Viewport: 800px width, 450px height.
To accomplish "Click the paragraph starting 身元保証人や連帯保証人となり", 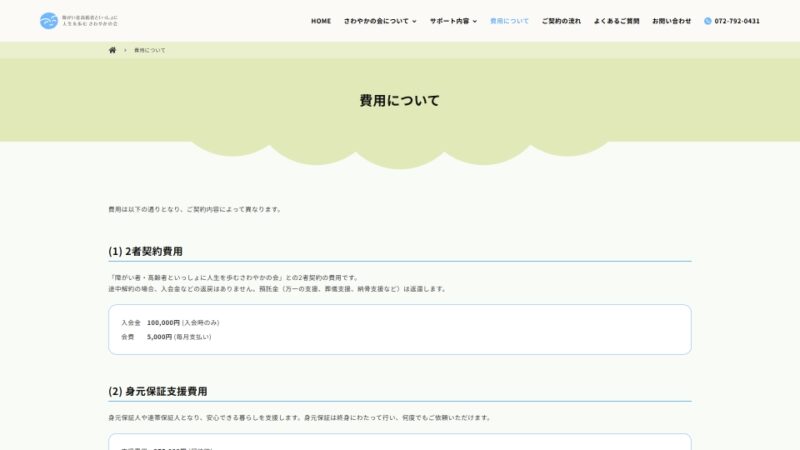I will pyautogui.click(x=300, y=417).
